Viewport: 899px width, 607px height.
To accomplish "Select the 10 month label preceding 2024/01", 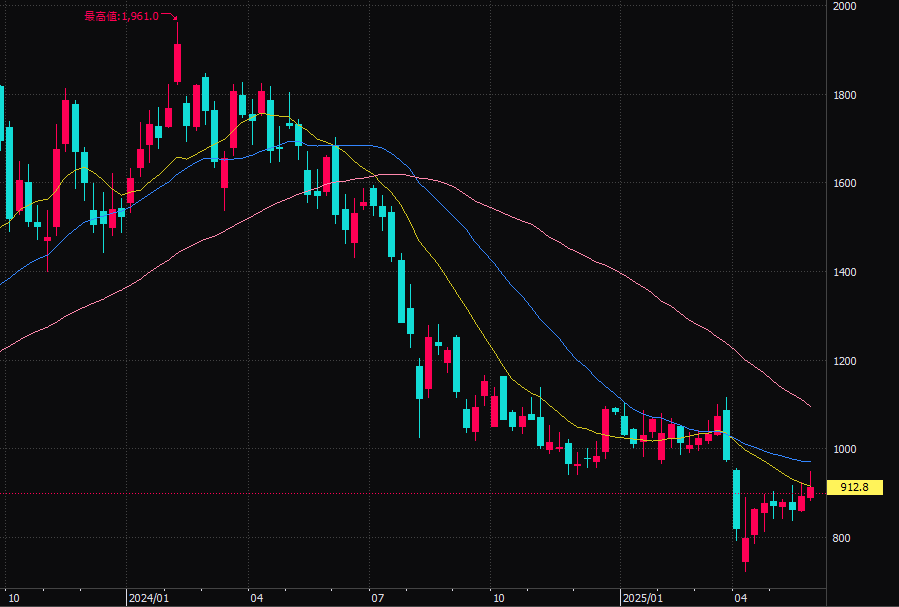I will pyautogui.click(x=13, y=598).
